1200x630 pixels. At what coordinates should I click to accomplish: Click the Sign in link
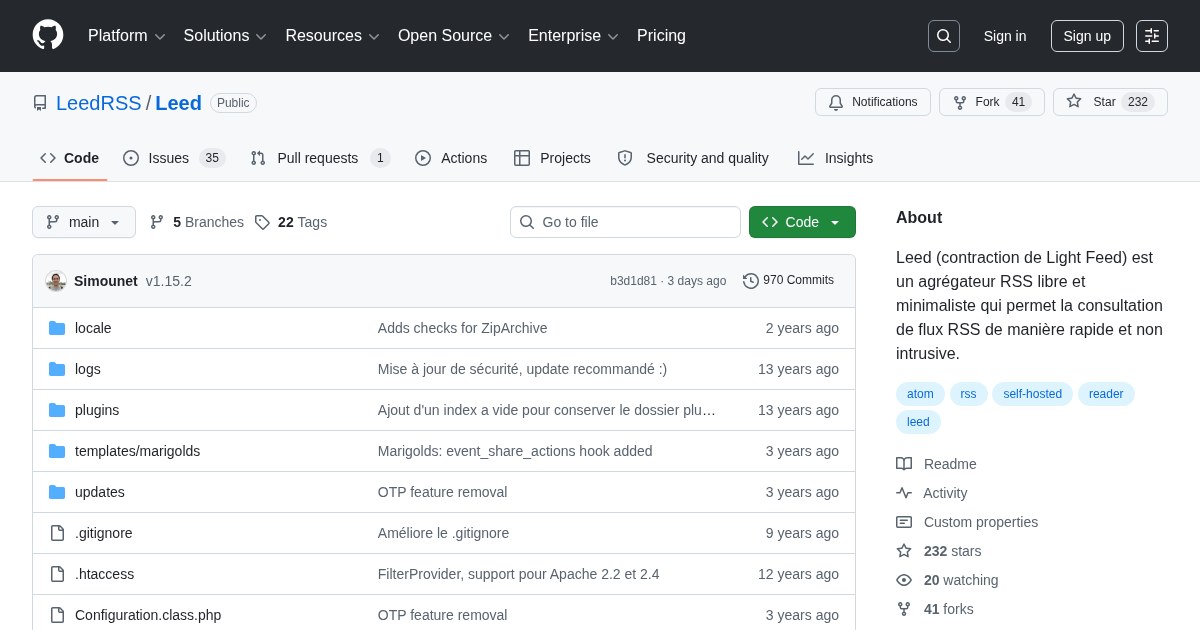click(1005, 36)
